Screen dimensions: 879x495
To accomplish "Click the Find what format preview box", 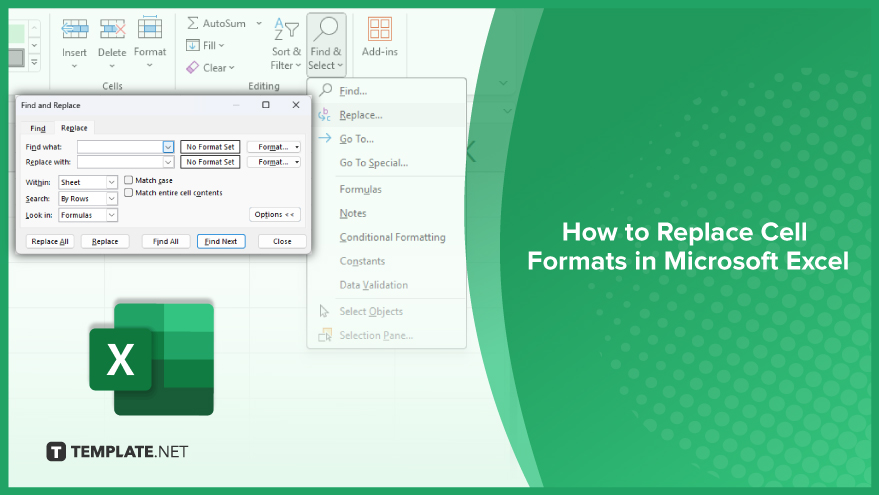I will click(210, 147).
